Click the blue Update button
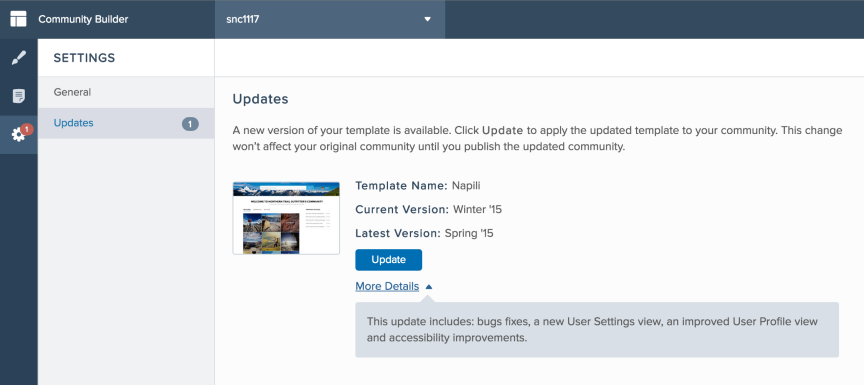The width and height of the screenshot is (864, 385). pos(388,259)
